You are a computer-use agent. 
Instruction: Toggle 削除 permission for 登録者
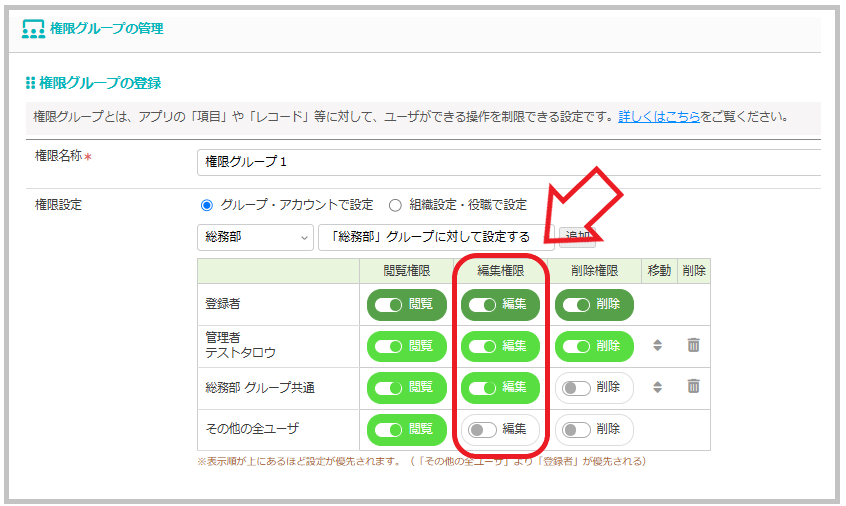pos(594,305)
